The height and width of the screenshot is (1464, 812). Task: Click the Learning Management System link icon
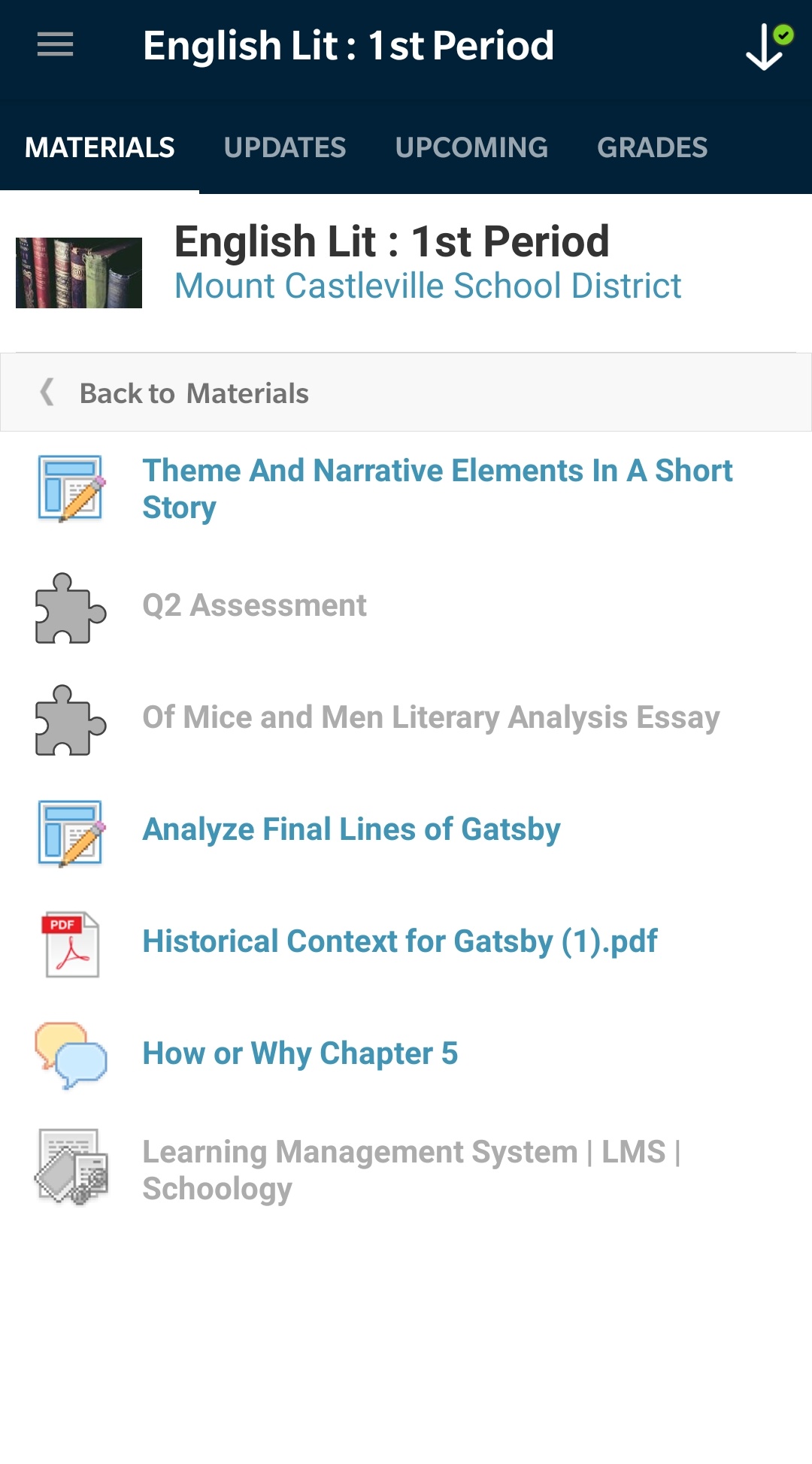tap(71, 1166)
